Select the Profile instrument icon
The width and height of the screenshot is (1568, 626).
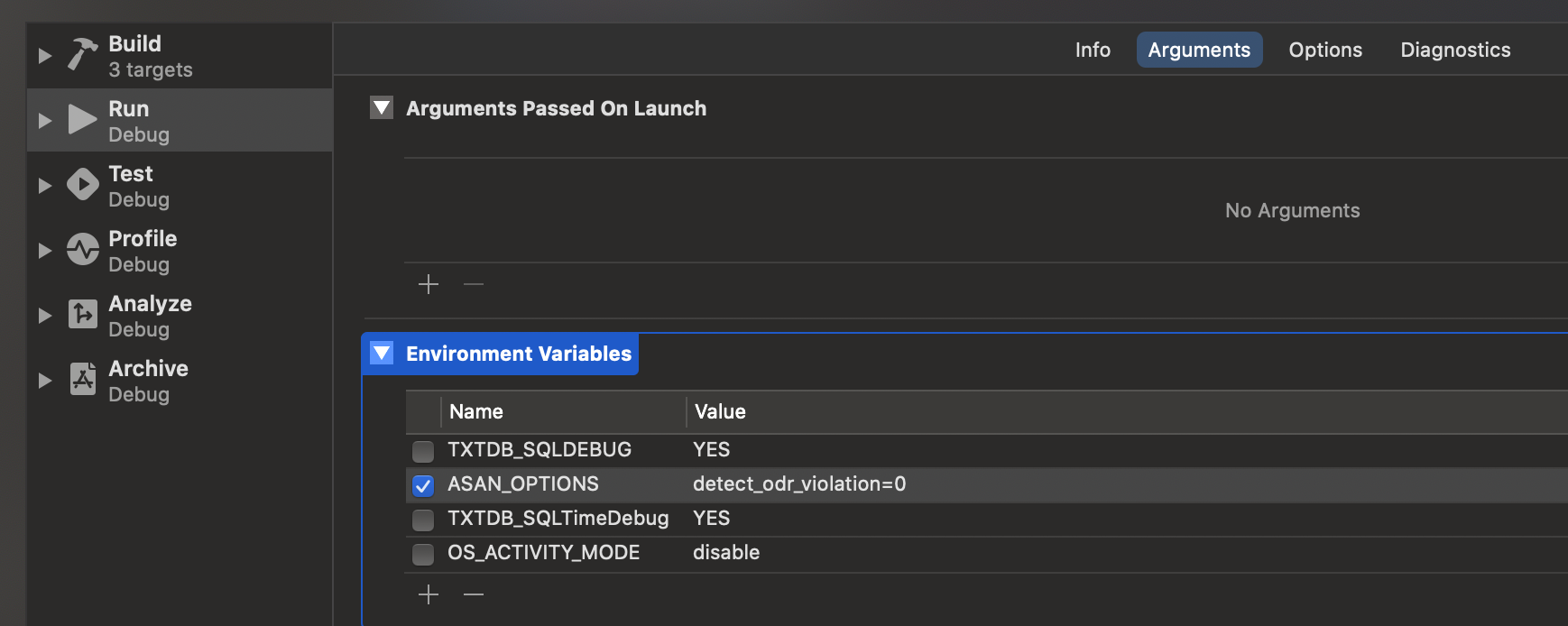[x=82, y=250]
